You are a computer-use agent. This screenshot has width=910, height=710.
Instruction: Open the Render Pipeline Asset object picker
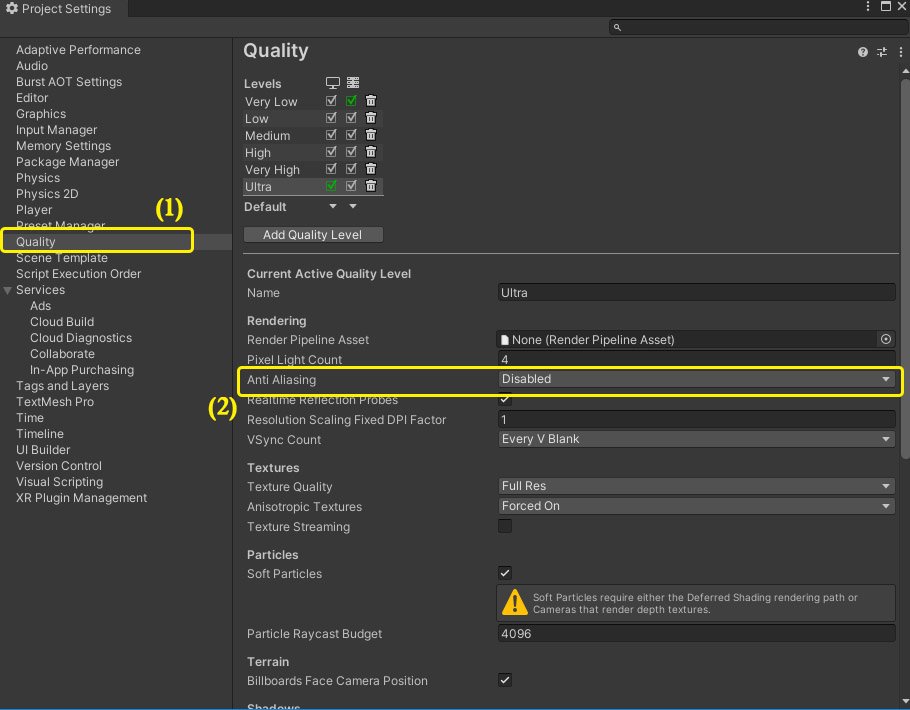tap(885, 340)
